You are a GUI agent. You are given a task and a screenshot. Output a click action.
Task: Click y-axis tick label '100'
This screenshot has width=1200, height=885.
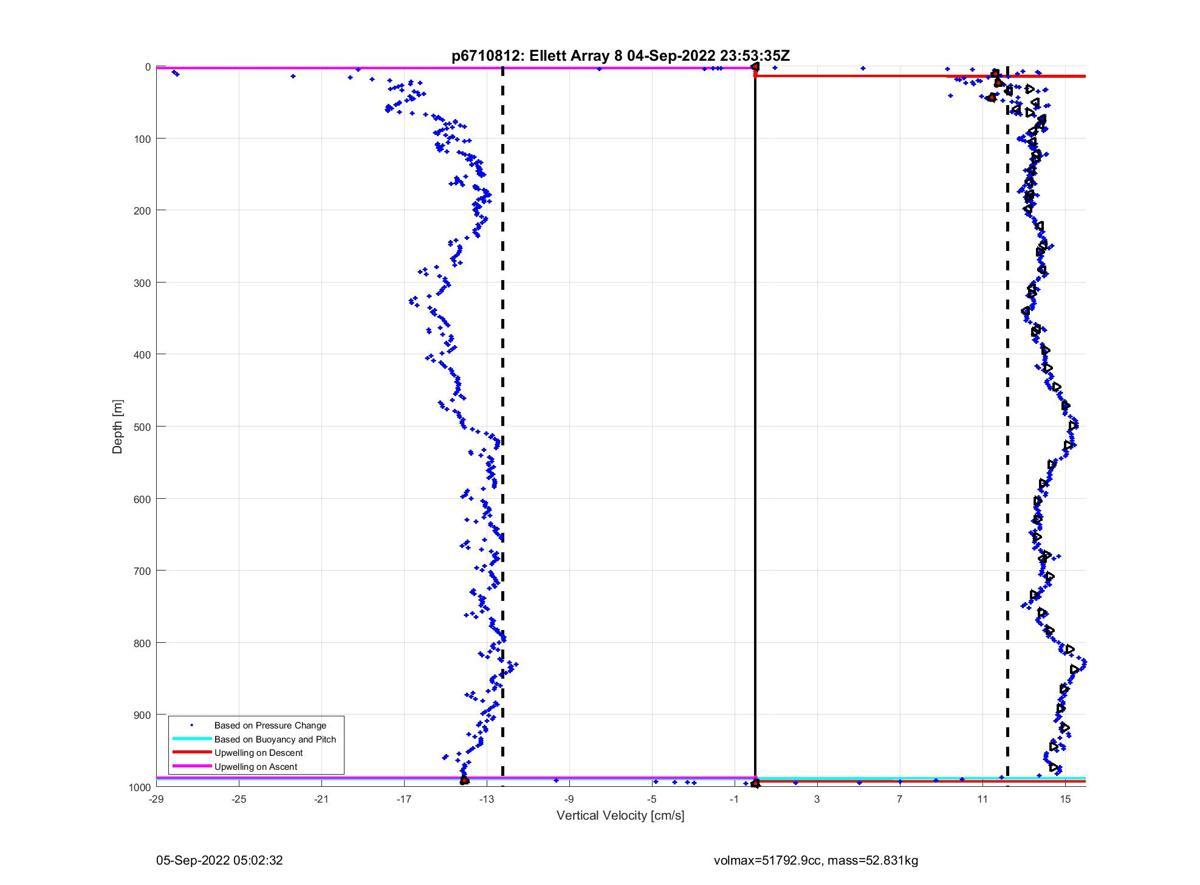pos(141,139)
